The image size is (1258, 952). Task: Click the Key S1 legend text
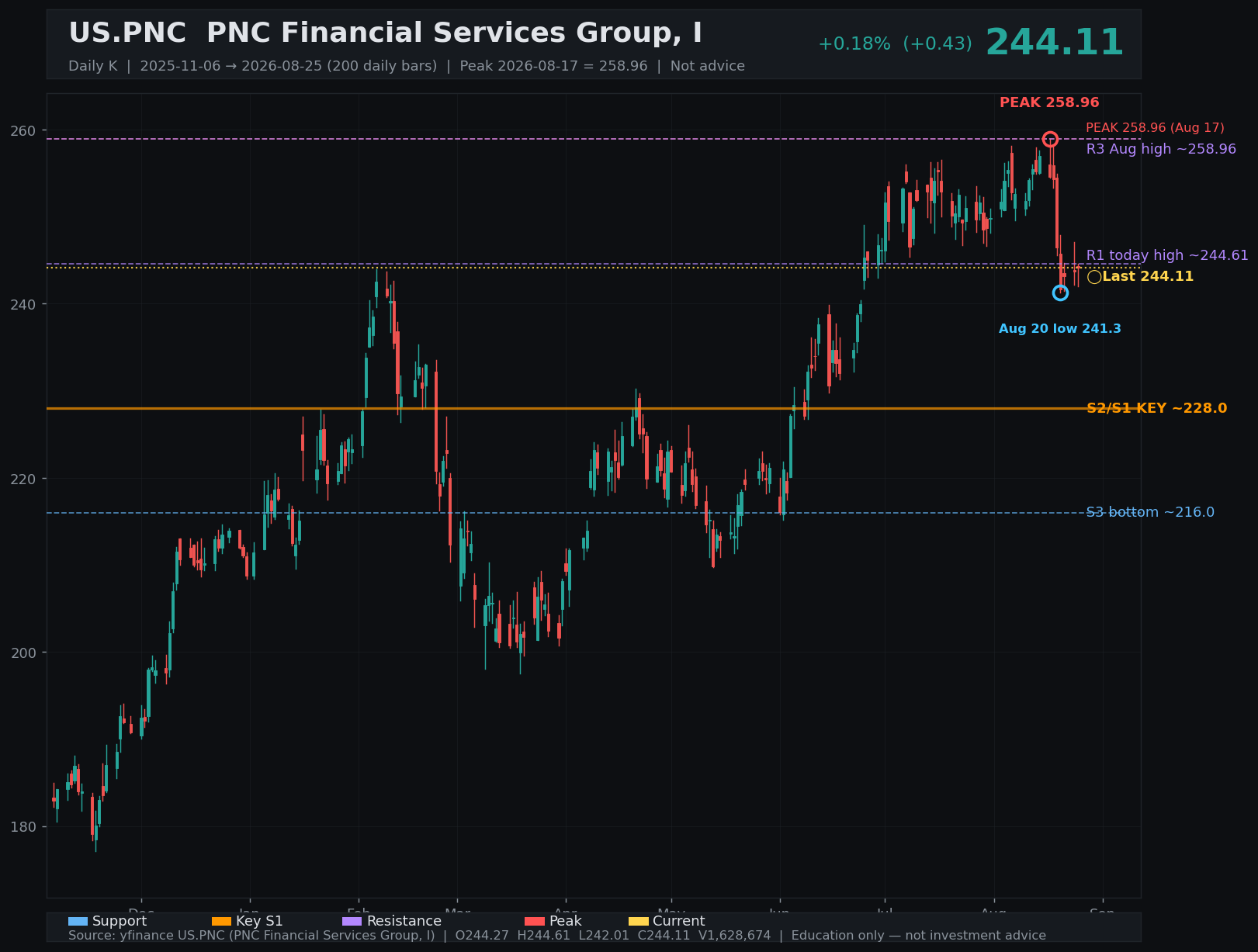tap(259, 922)
